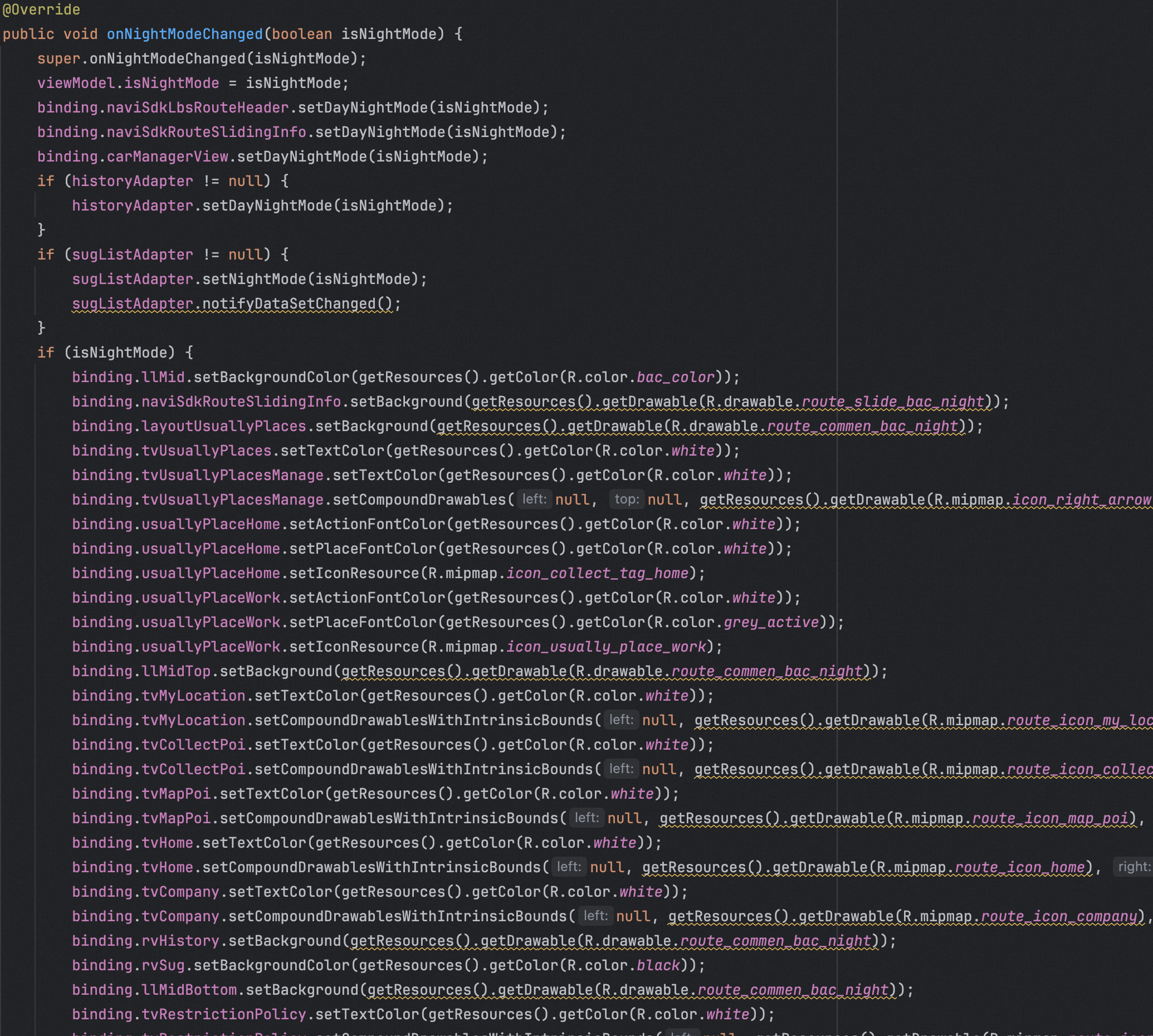Click the route_icon_map_poi mipmap reference

tap(1050, 818)
